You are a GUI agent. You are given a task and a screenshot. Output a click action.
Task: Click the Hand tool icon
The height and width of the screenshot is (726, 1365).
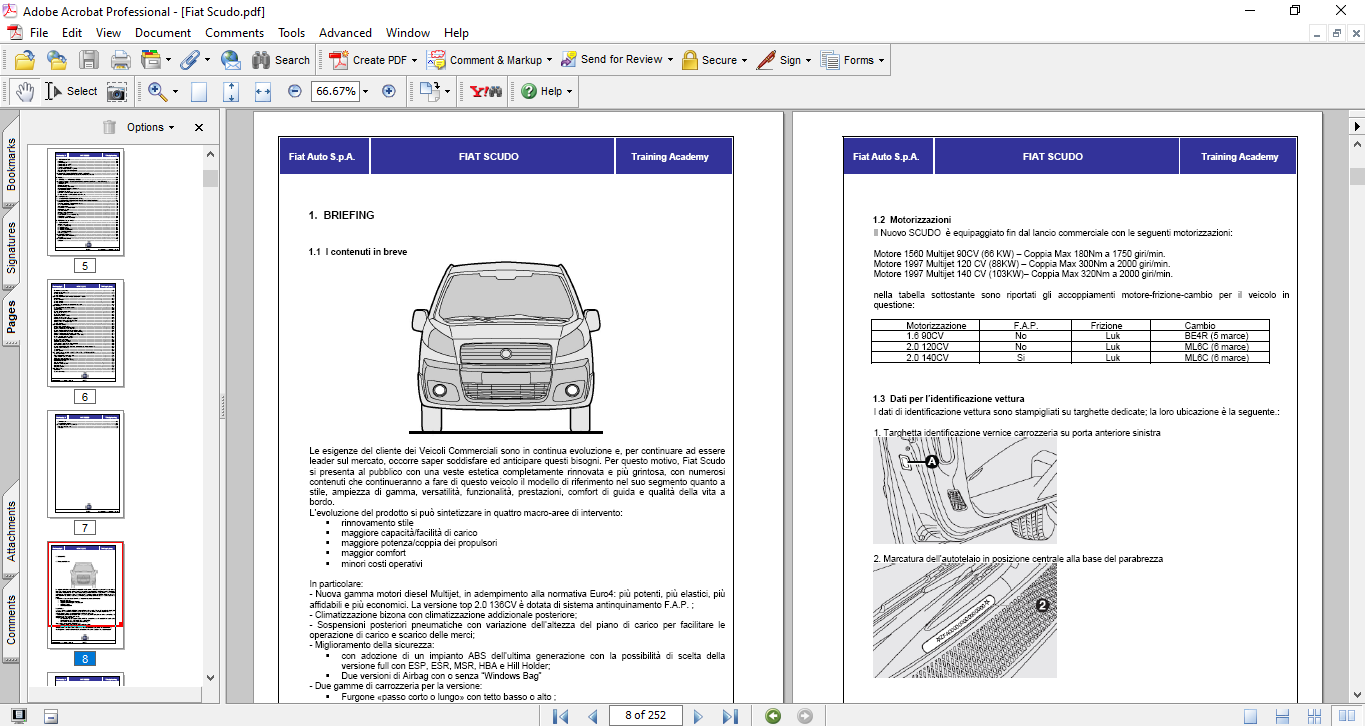pyautogui.click(x=24, y=91)
